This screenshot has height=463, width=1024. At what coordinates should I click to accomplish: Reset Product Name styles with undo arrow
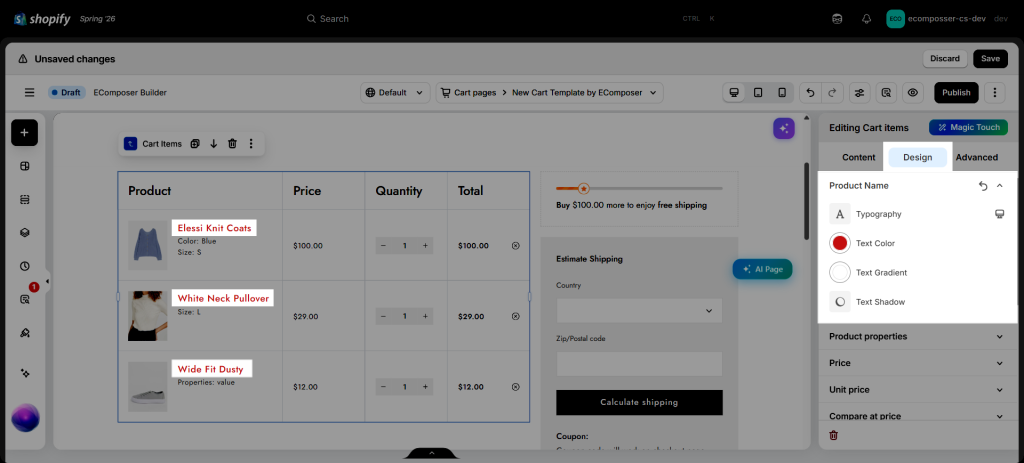(x=983, y=186)
